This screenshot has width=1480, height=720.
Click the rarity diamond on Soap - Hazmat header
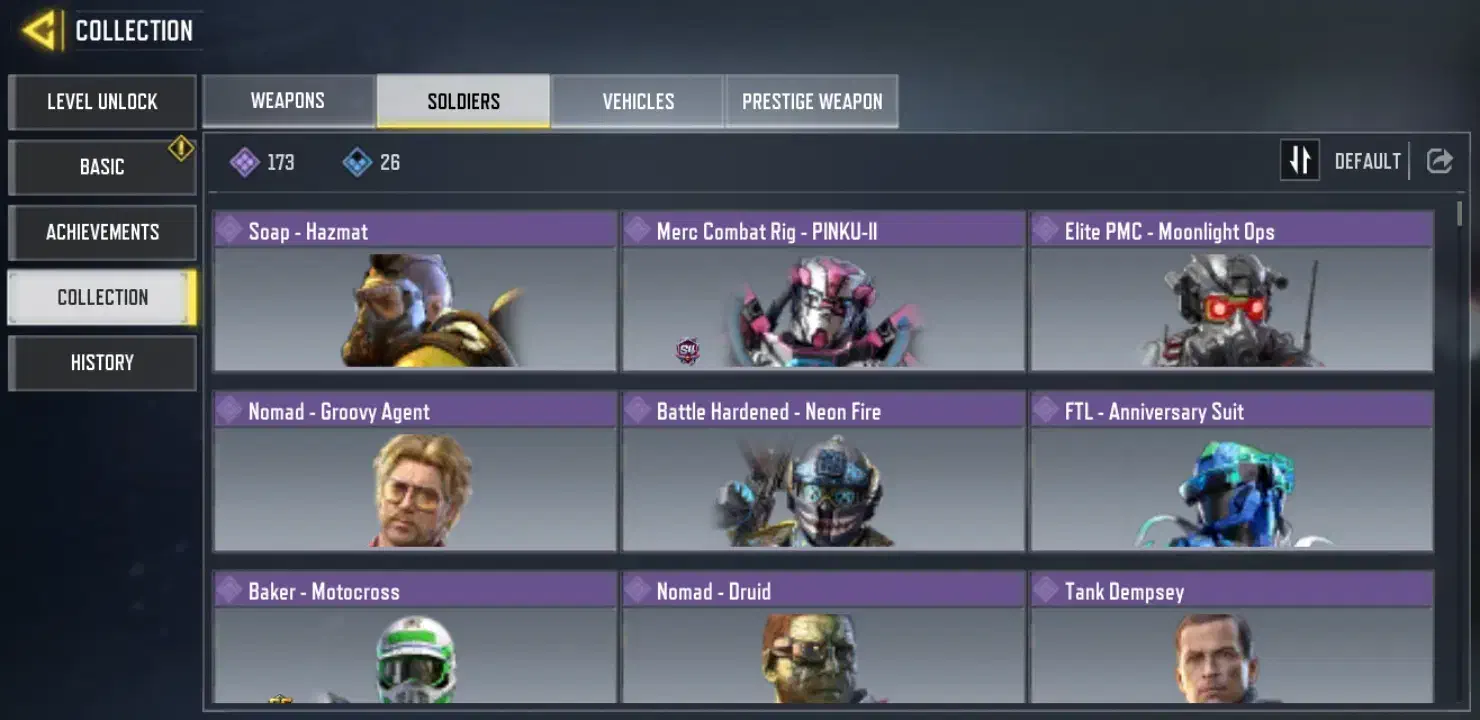click(x=229, y=230)
